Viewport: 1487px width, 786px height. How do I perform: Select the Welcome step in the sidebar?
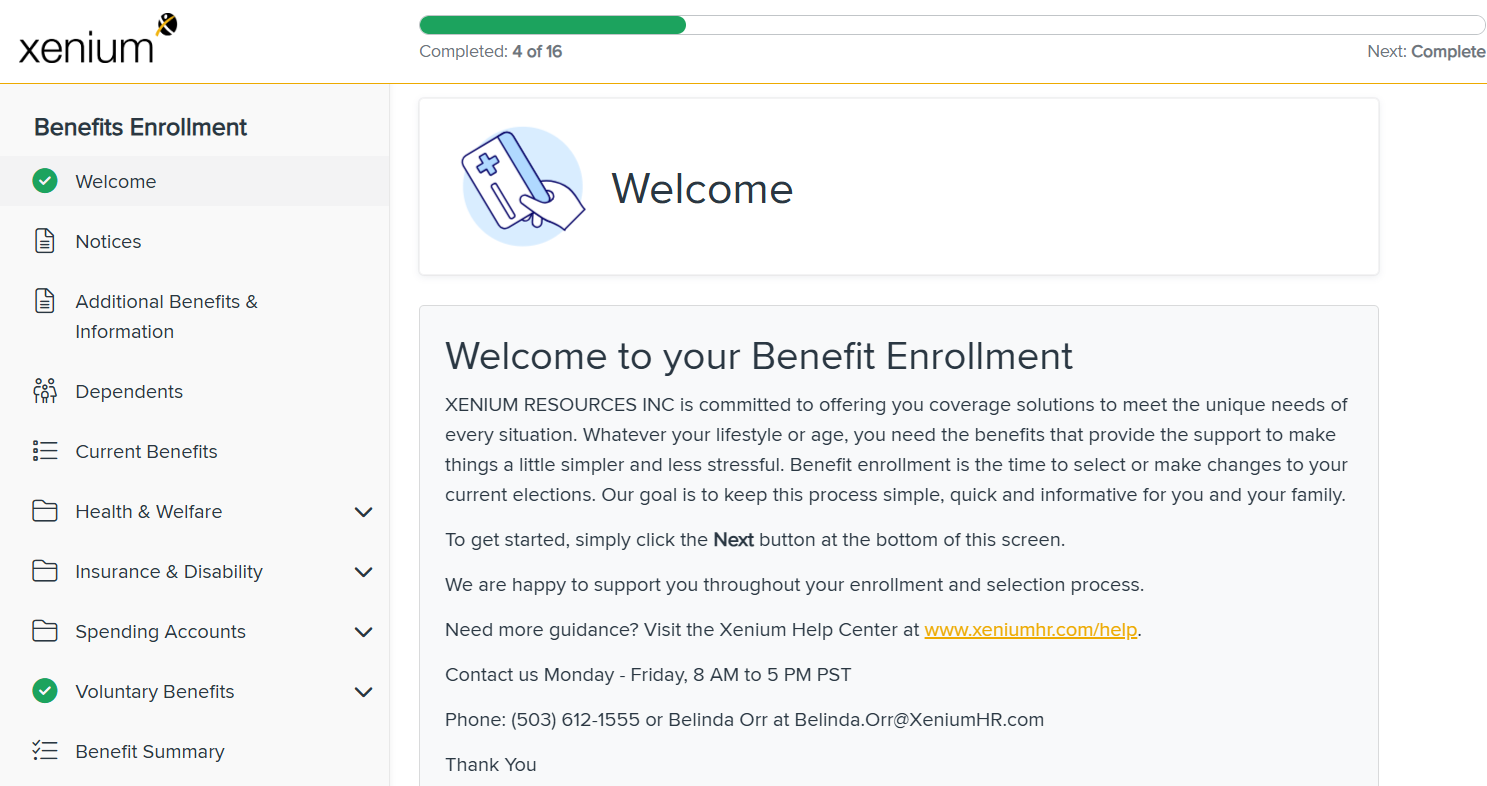click(115, 181)
